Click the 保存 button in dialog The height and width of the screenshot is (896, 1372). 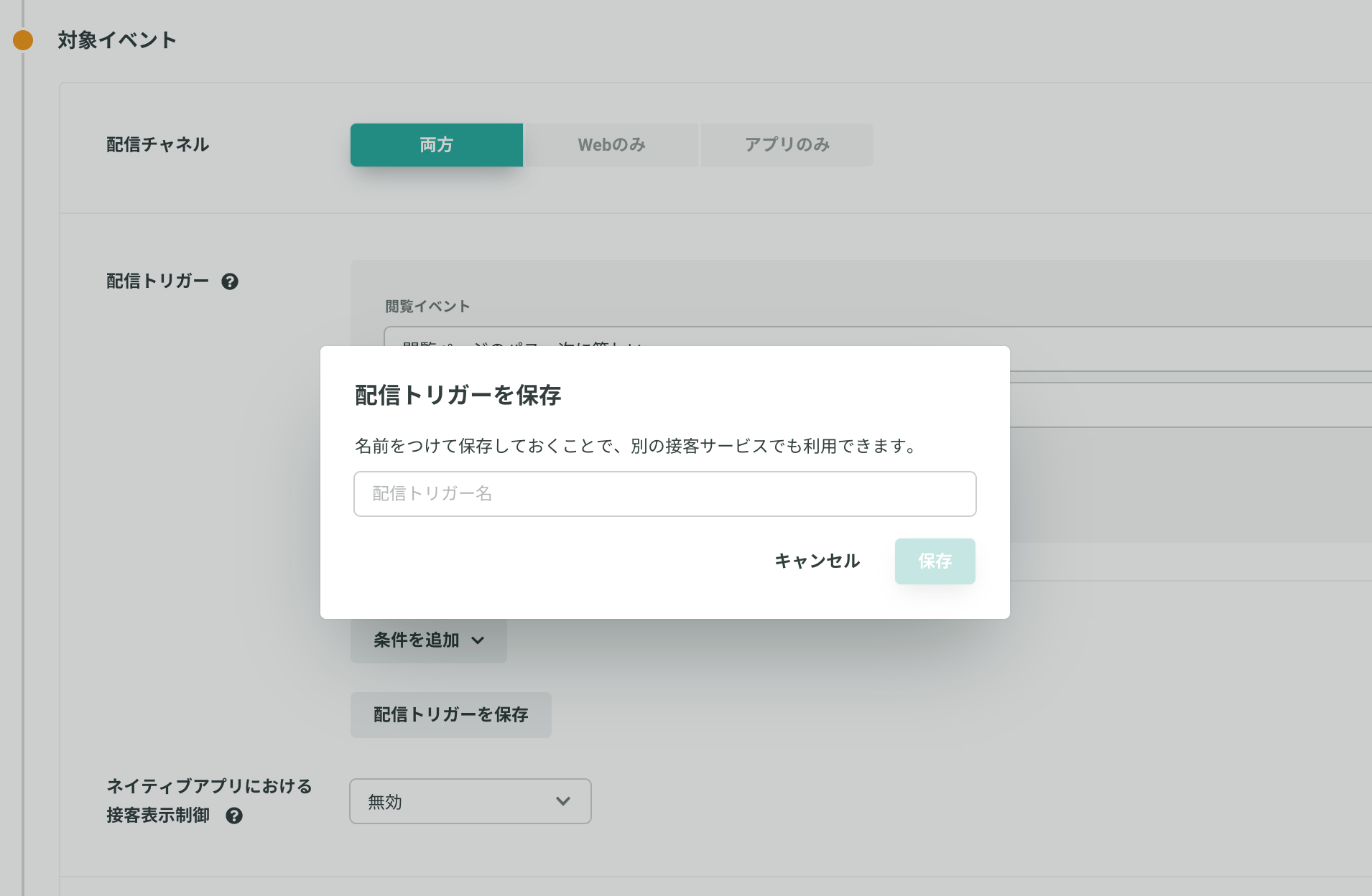935,561
